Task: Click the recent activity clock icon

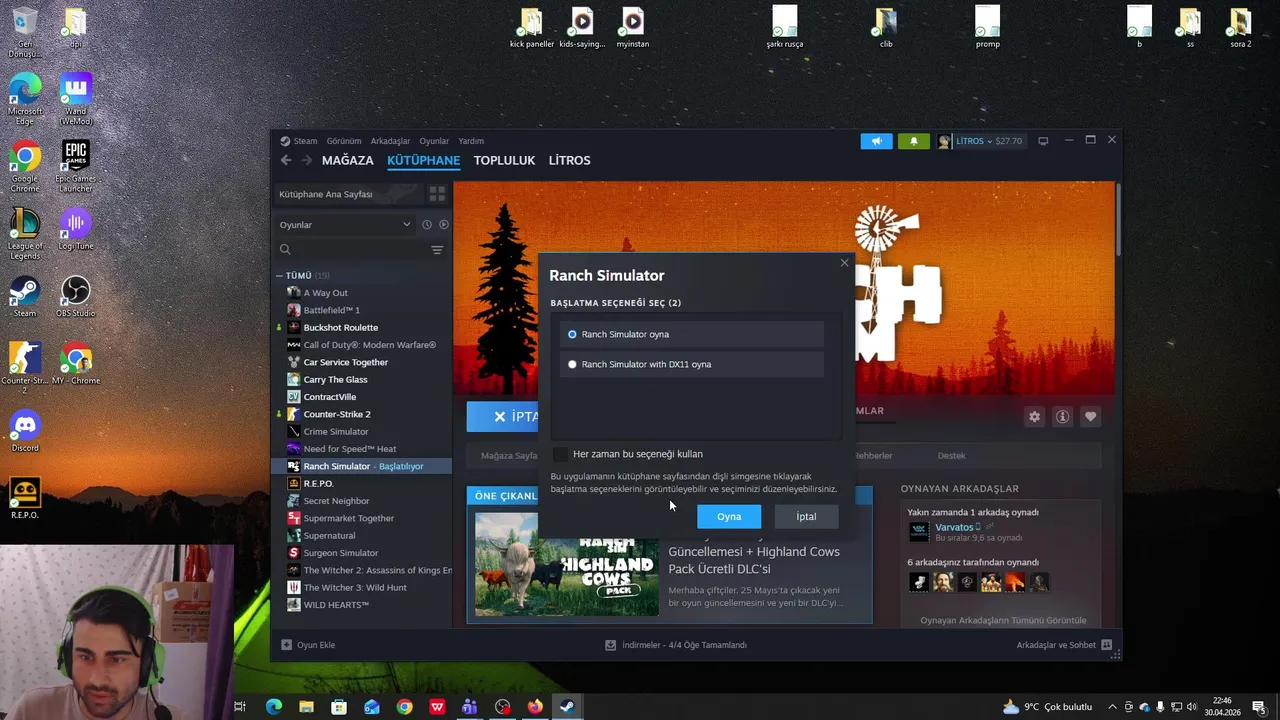Action: click(x=427, y=225)
